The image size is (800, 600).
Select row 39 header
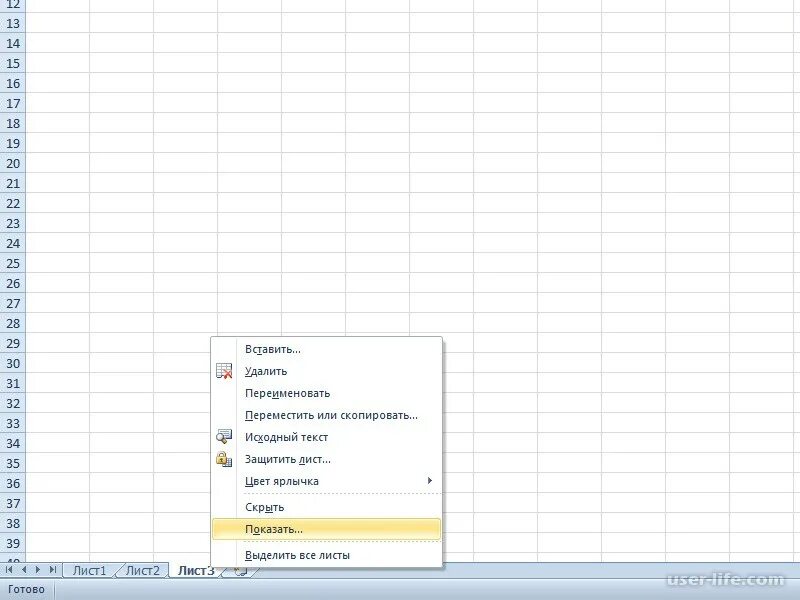[x=13, y=544]
